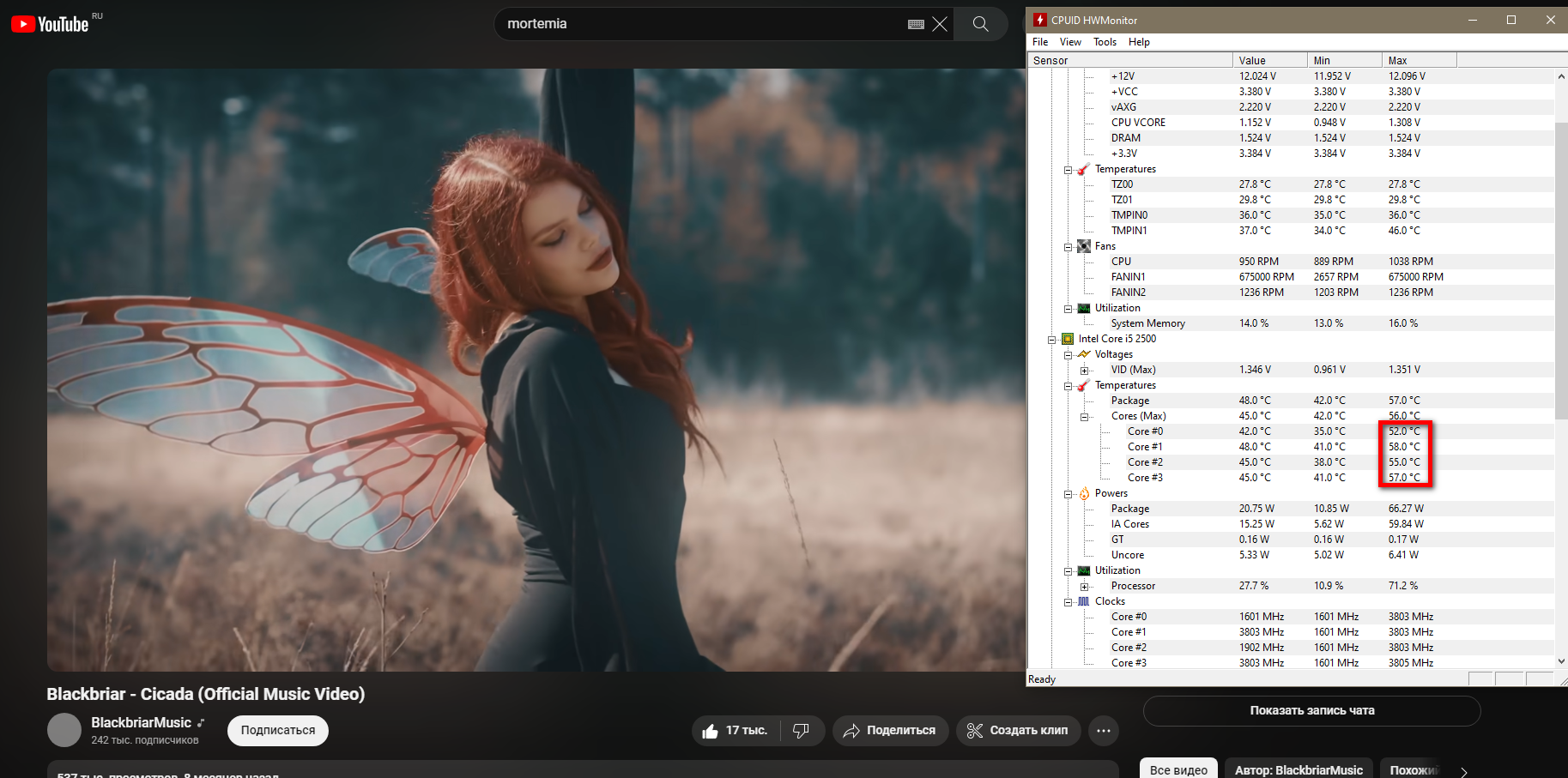Click the magnifying glass search button
The image size is (1568, 778).
click(981, 24)
